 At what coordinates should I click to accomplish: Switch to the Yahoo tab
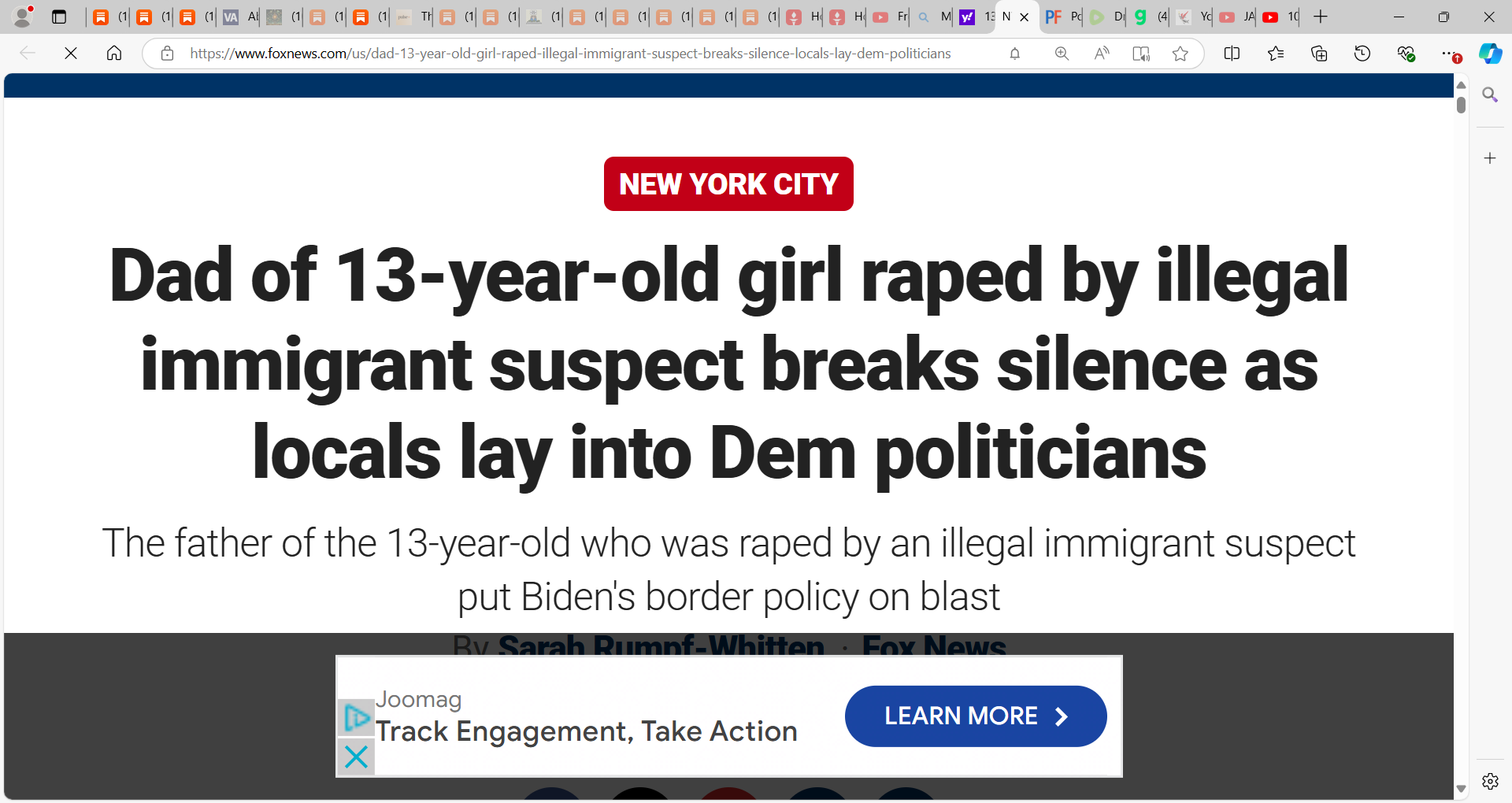pyautogui.click(x=976, y=17)
